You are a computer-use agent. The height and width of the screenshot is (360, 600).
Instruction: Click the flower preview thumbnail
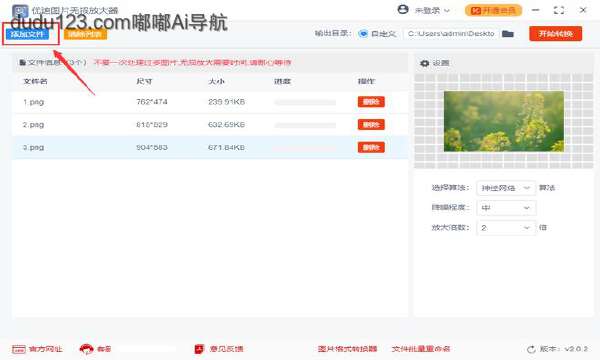[x=504, y=121]
